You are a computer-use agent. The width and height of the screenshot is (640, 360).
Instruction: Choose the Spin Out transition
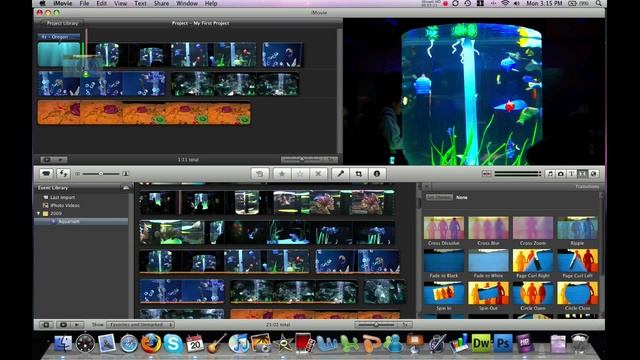488,296
